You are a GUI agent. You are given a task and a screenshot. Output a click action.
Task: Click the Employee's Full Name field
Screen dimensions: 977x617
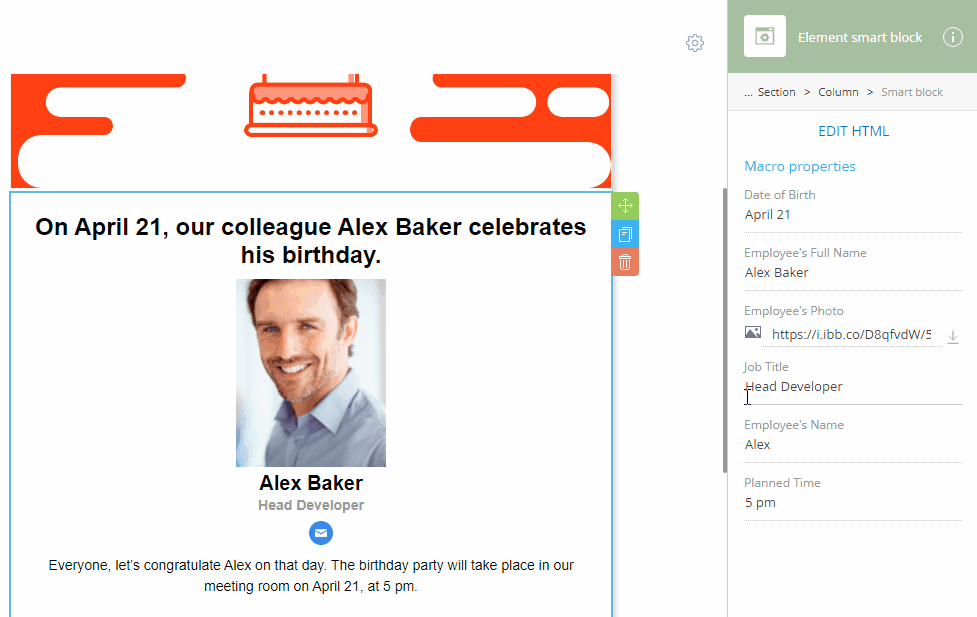pyautogui.click(x=852, y=273)
